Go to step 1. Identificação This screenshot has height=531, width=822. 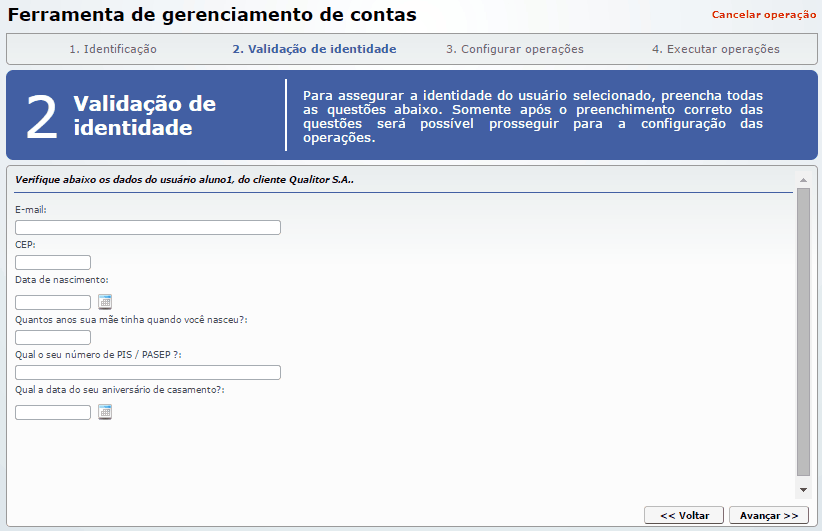pos(112,49)
